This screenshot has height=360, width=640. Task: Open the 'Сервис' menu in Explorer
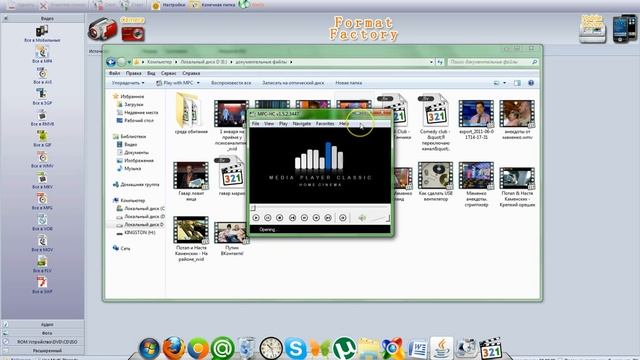pos(168,73)
